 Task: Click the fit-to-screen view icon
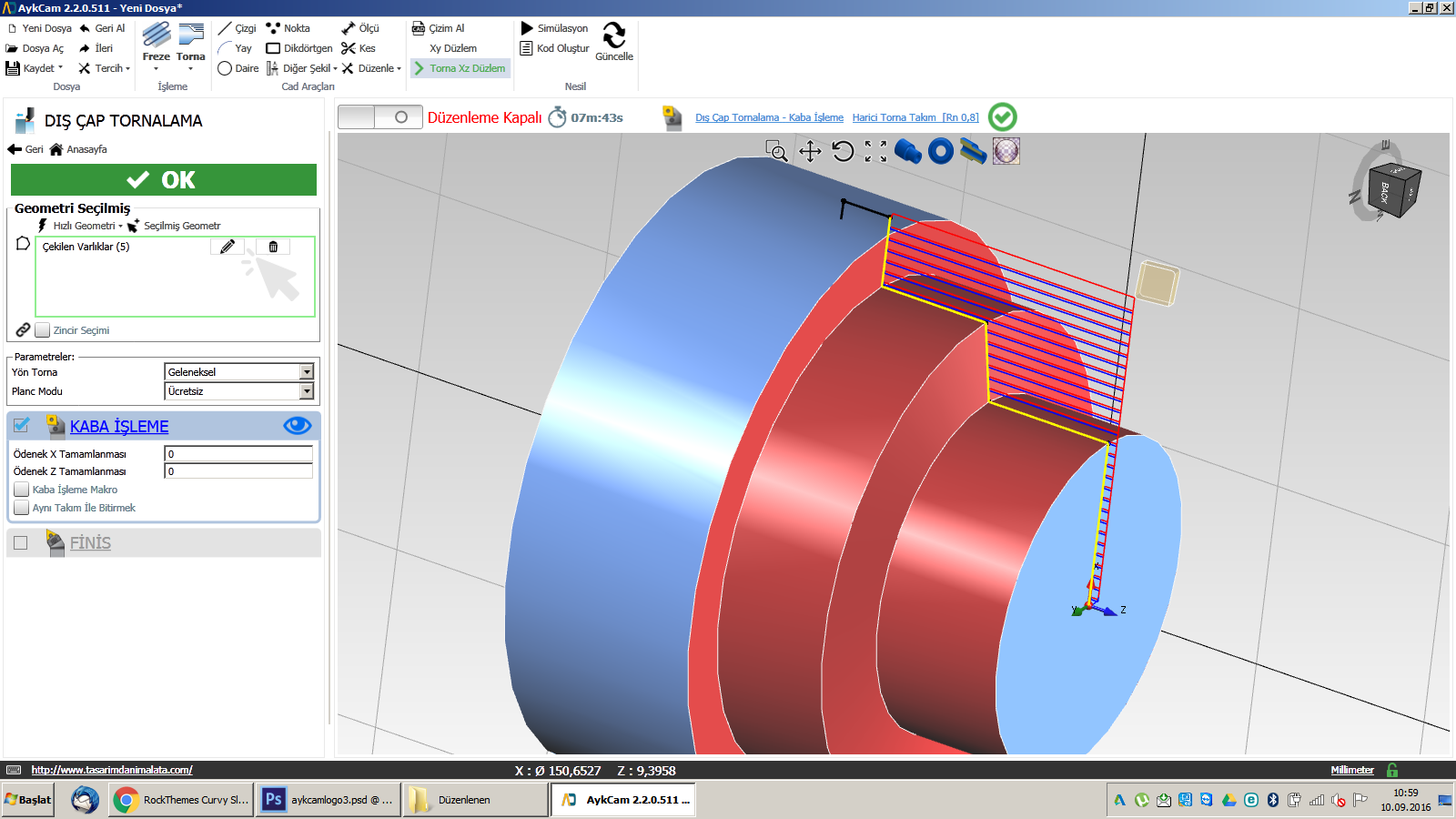point(875,151)
